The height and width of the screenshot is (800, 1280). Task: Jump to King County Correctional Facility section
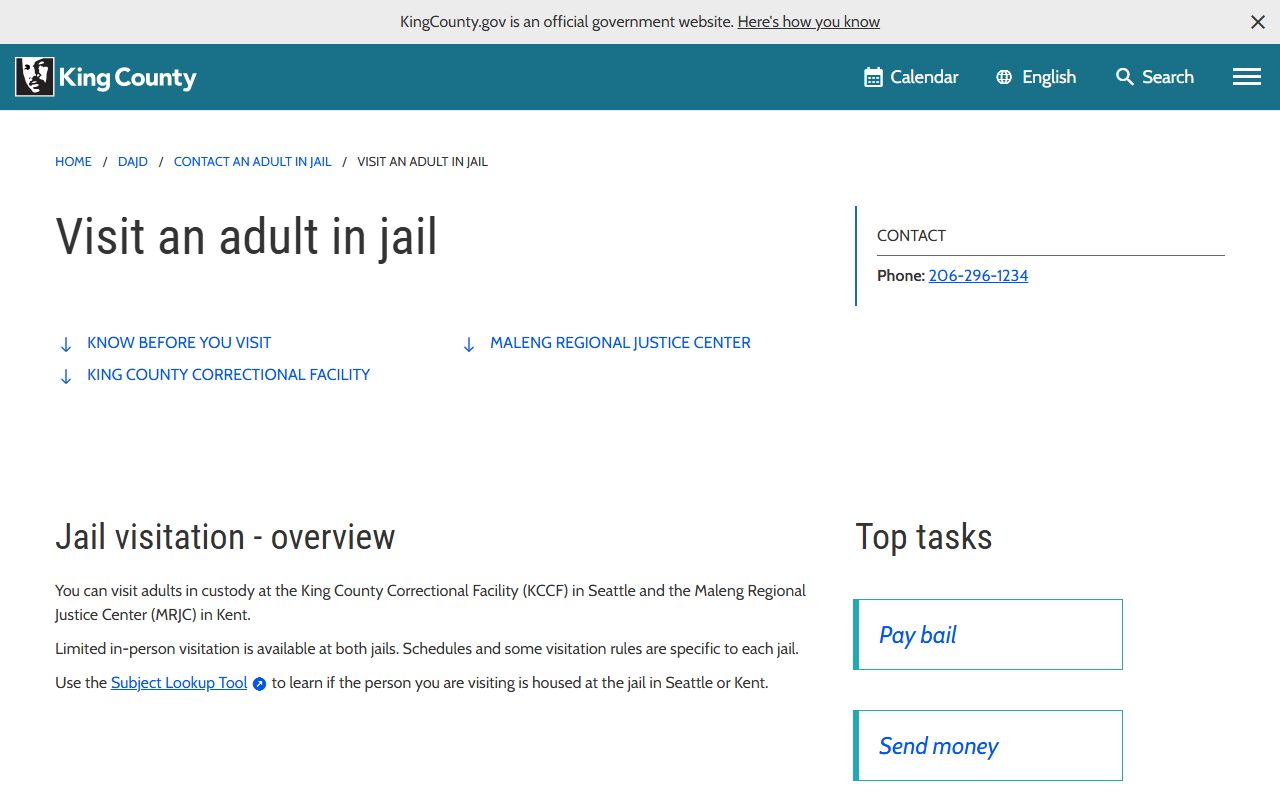coord(228,374)
